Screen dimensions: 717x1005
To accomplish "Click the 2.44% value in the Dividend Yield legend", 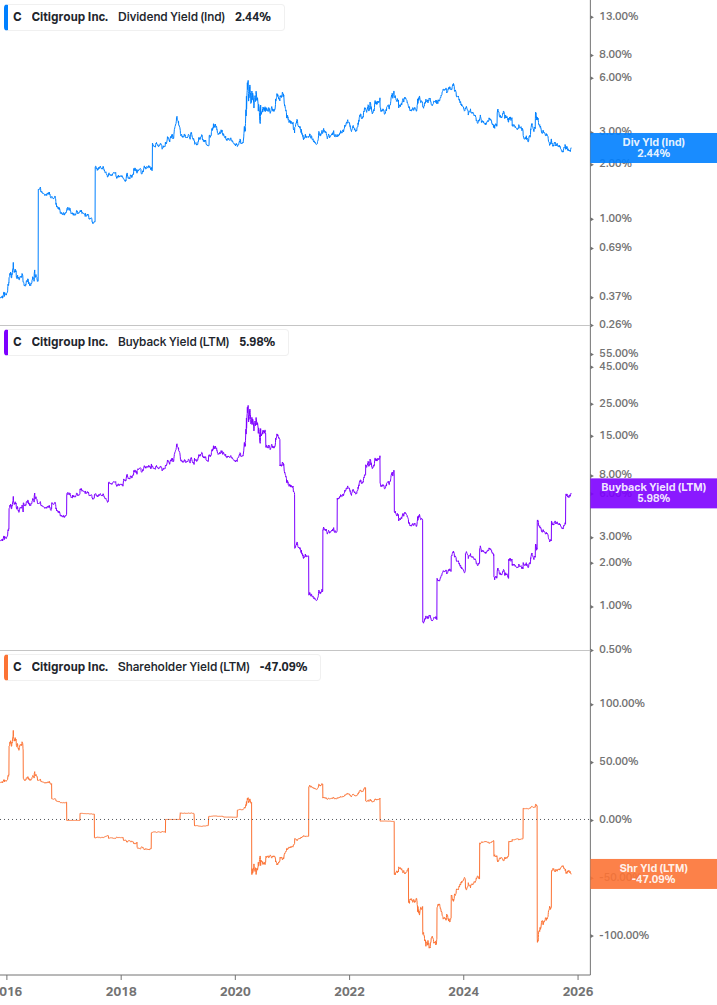I will (x=253, y=17).
